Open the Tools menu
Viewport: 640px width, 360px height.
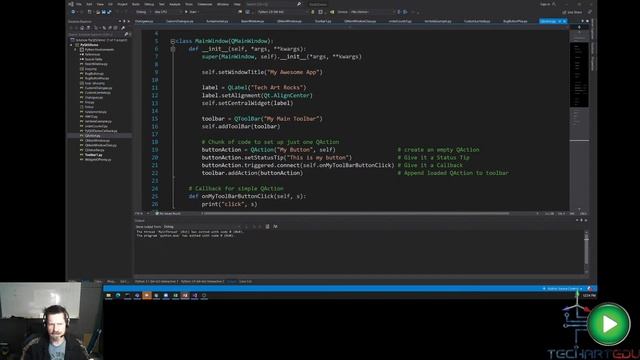pyautogui.click(x=189, y=4)
